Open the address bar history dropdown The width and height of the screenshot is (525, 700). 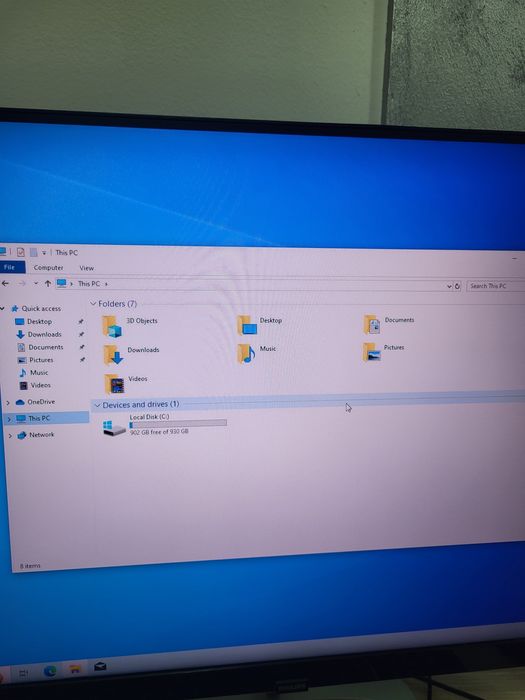tap(449, 286)
